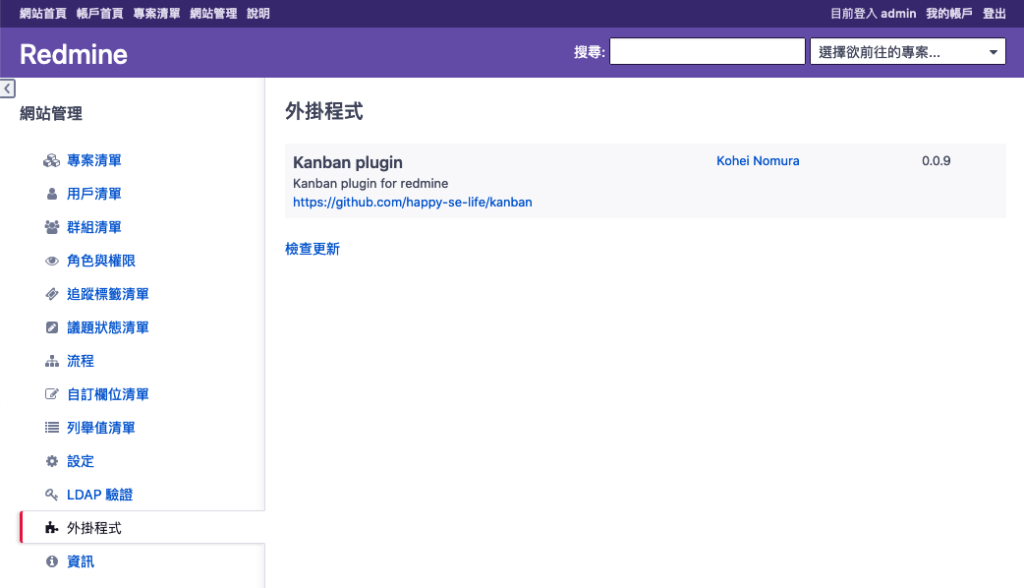Viewport: 1024px width, 588px height.
Task: Select 外掛程式 in the sidebar
Action: click(94, 528)
